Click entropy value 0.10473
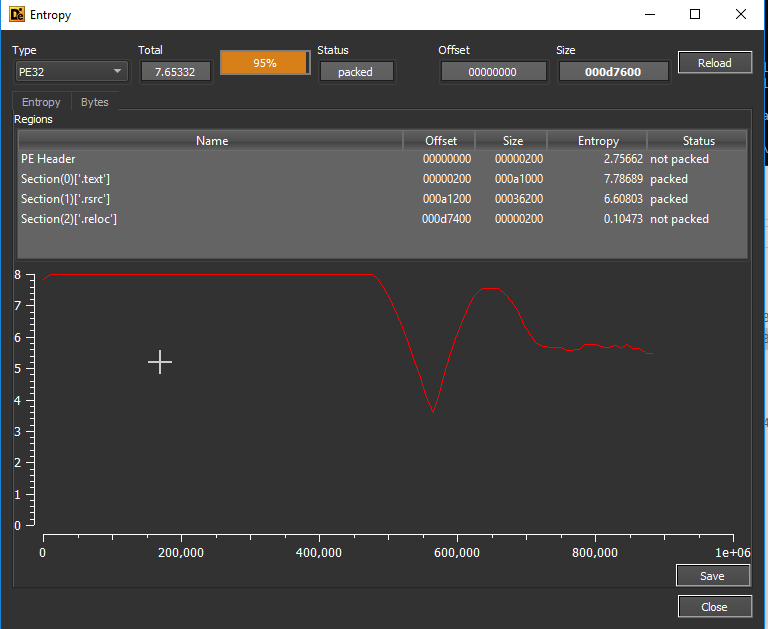Screen dimensions: 768x629 (x=623, y=219)
